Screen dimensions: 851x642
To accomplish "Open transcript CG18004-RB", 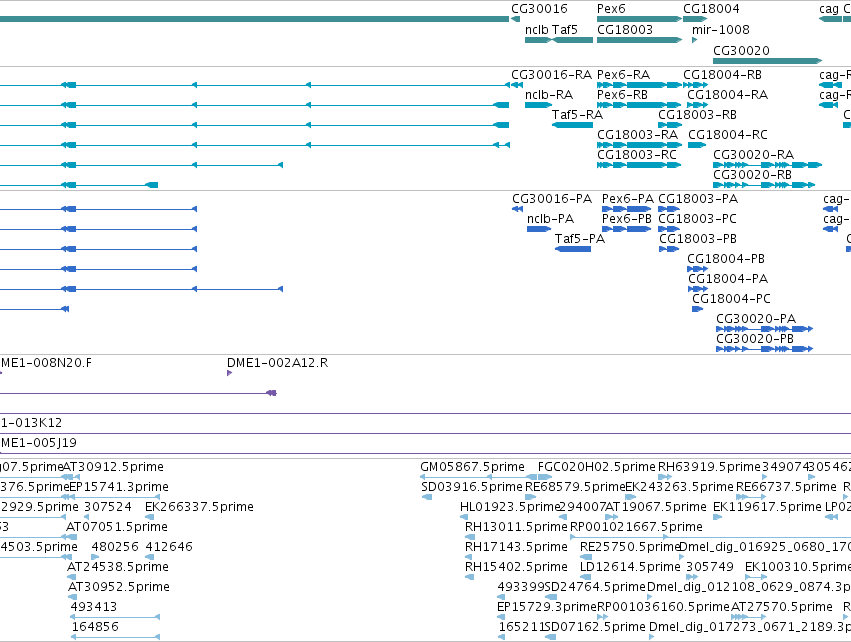I will click(722, 75).
